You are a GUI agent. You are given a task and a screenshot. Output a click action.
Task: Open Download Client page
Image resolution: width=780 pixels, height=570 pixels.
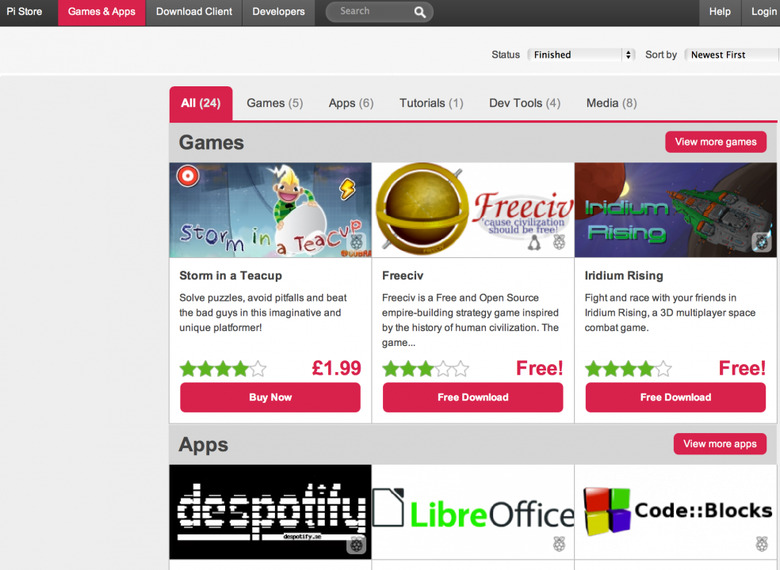point(194,12)
